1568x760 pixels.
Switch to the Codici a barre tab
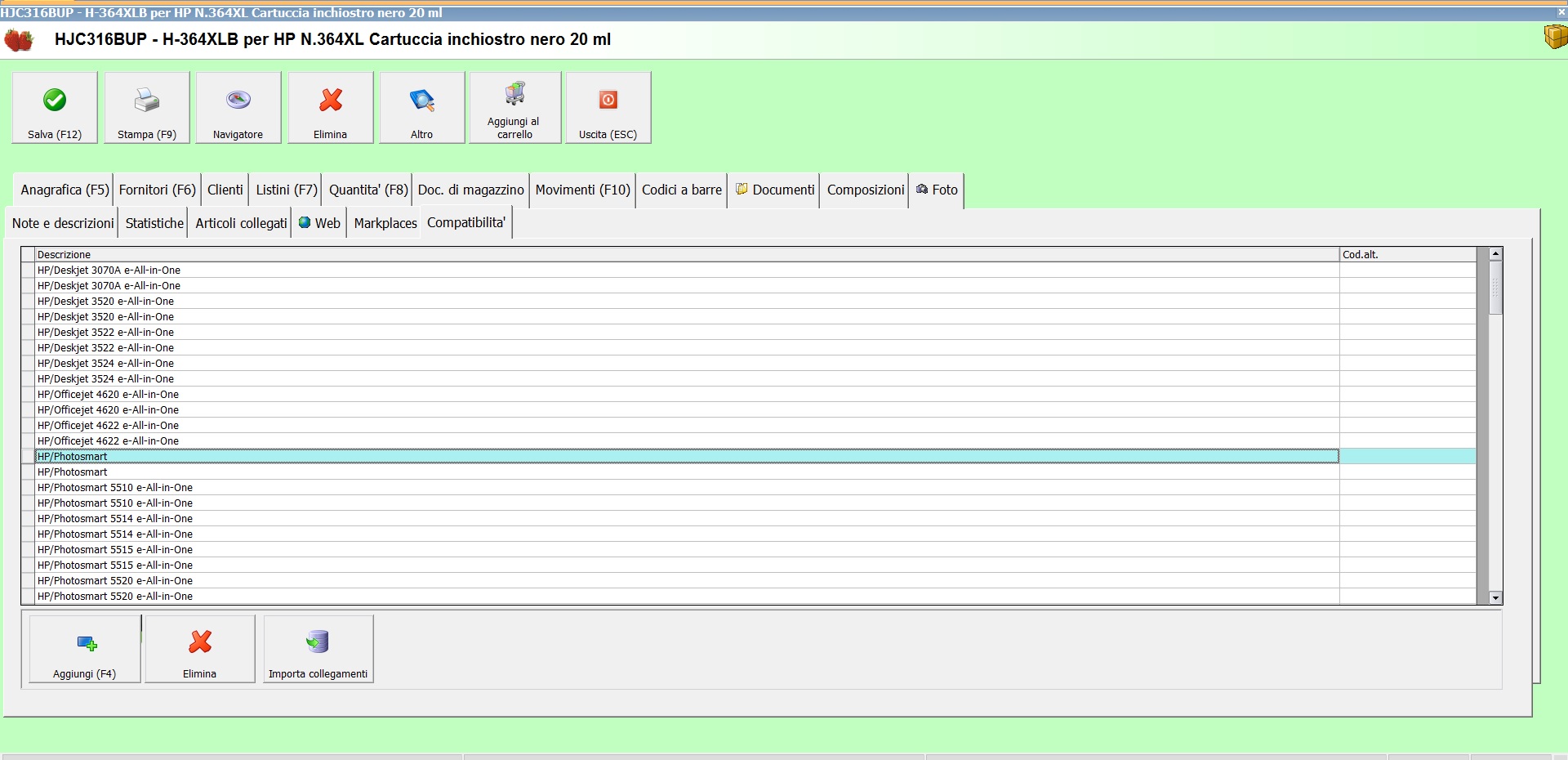pos(682,190)
